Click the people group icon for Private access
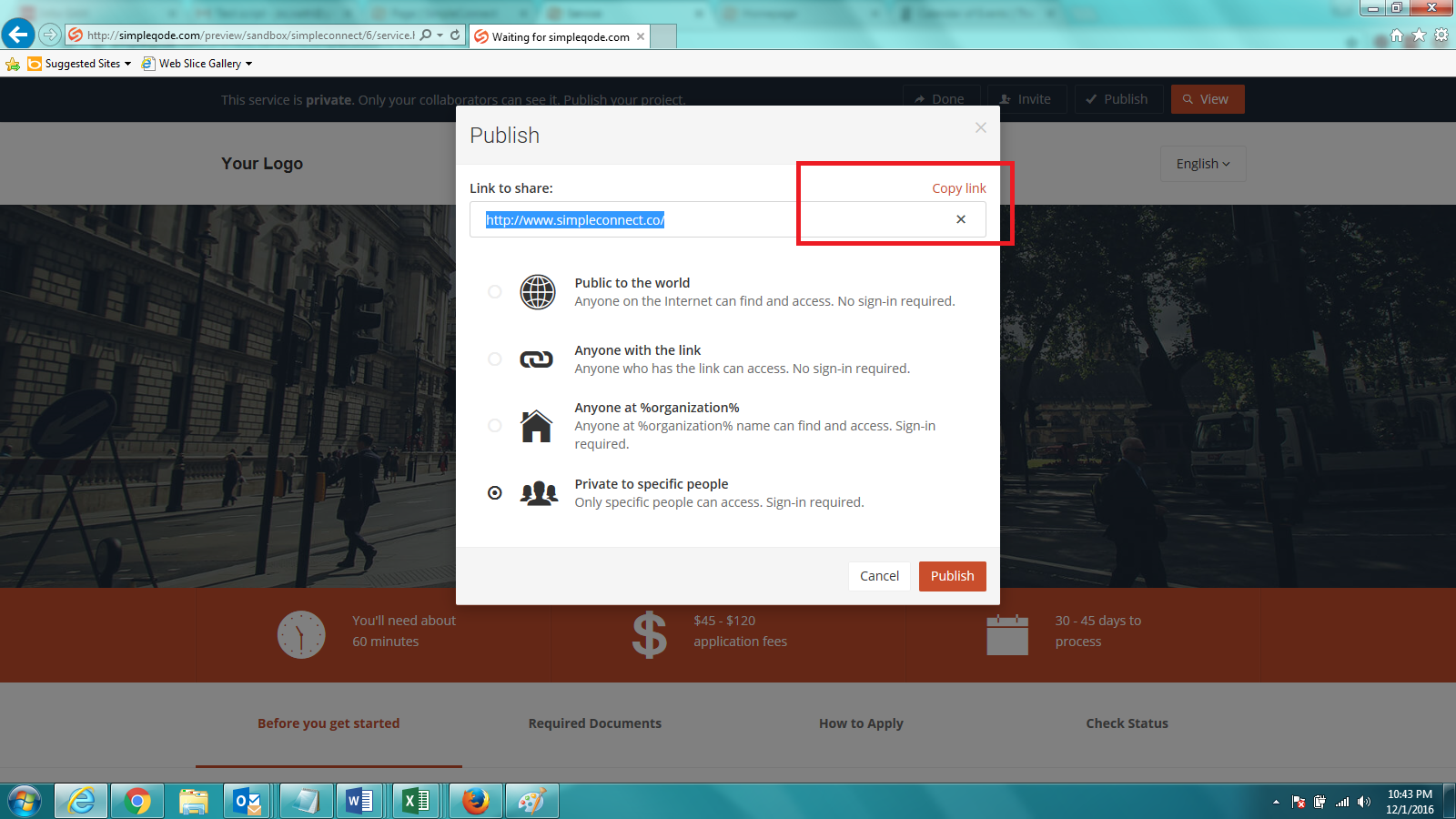Screen dimensions: 1456x819 pyautogui.click(x=539, y=493)
